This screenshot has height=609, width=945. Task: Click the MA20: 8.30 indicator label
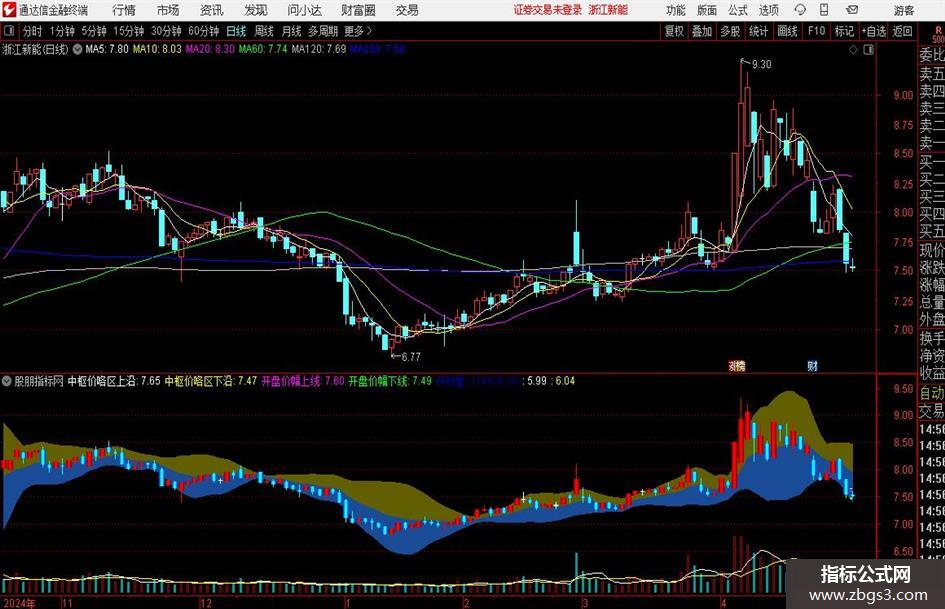210,49
